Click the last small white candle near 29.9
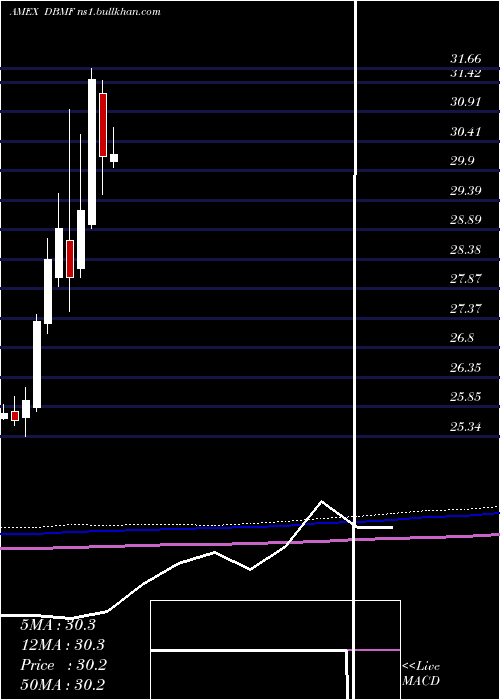 pos(114,158)
